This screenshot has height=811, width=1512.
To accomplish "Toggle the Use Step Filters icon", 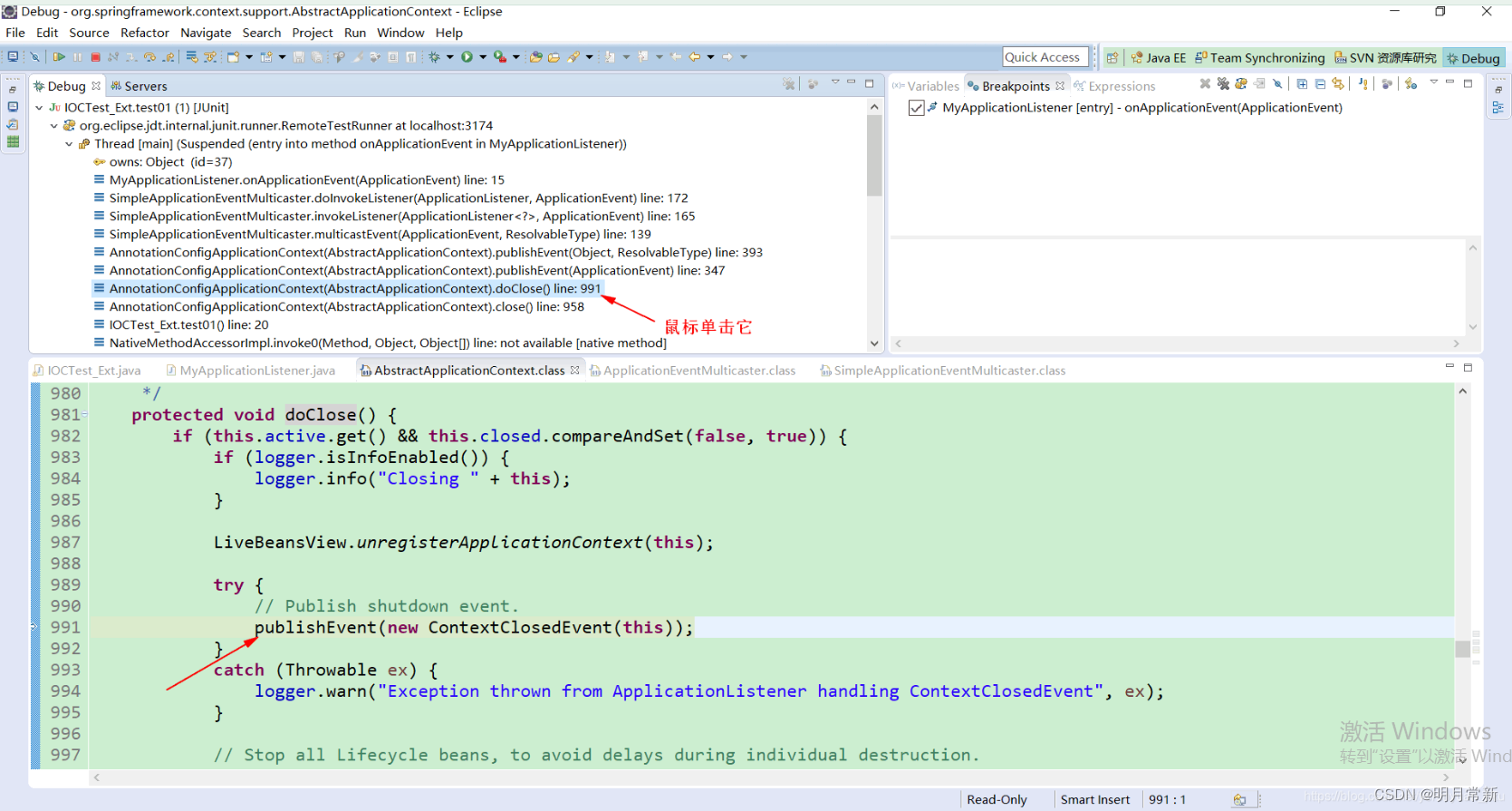I will coord(210,57).
